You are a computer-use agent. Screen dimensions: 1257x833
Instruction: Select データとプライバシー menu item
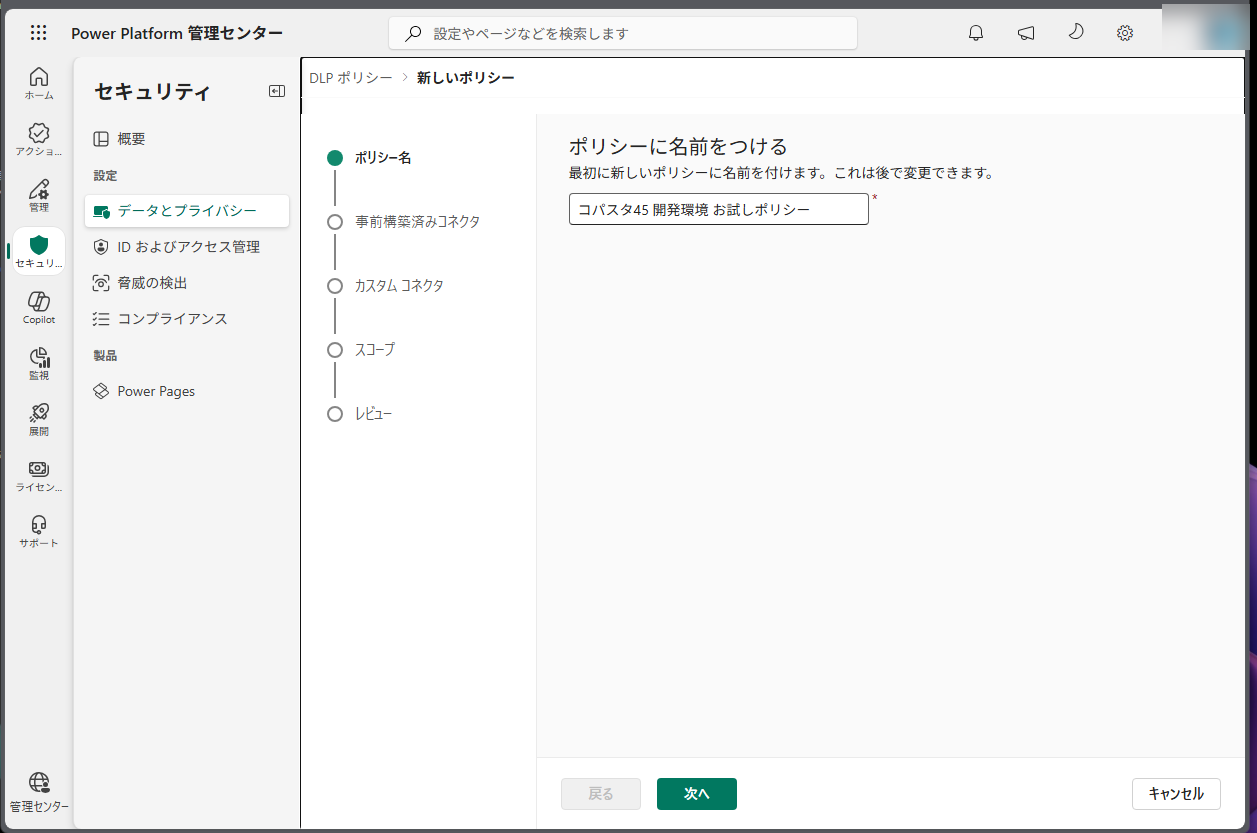pyautogui.click(x=187, y=211)
